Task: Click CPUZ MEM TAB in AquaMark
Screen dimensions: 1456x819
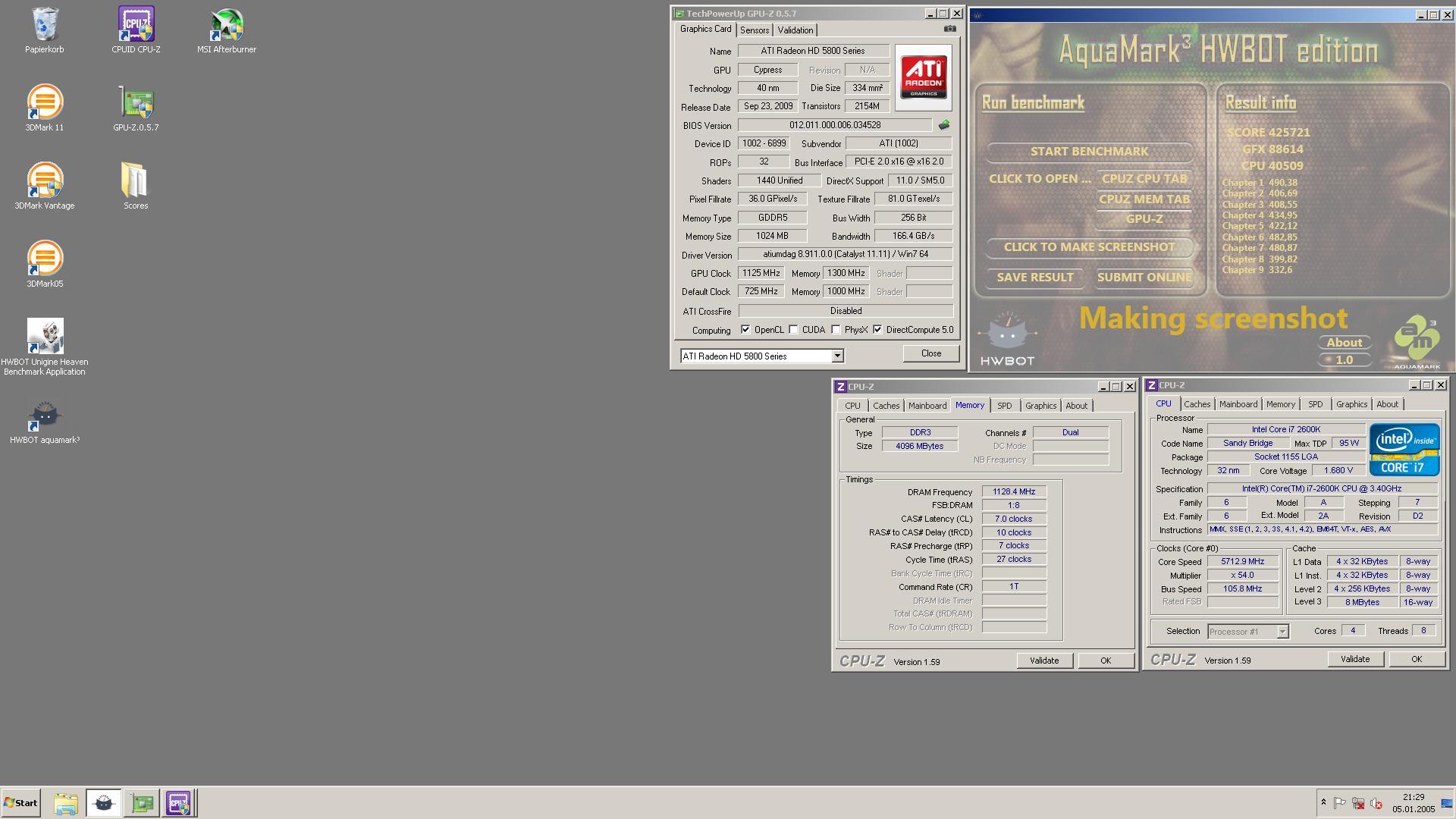Action: coord(1144,199)
